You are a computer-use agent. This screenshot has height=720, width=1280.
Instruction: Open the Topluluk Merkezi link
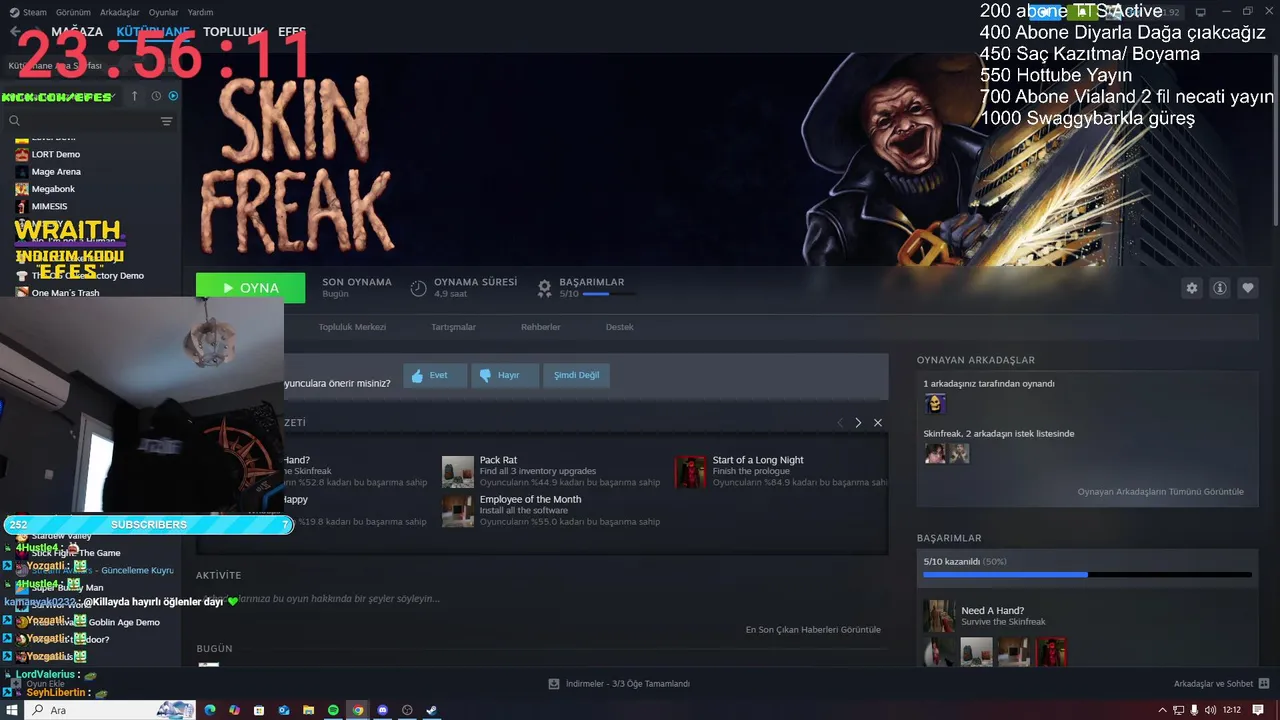pos(352,327)
